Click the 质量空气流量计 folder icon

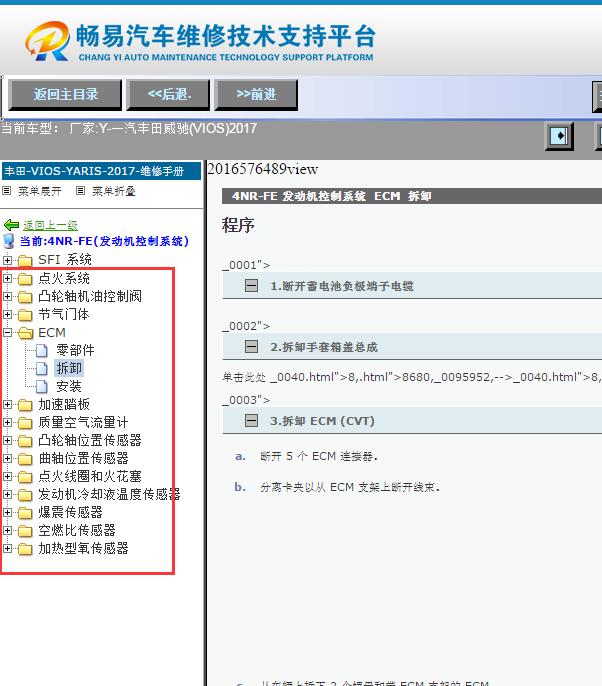[x=25, y=423]
